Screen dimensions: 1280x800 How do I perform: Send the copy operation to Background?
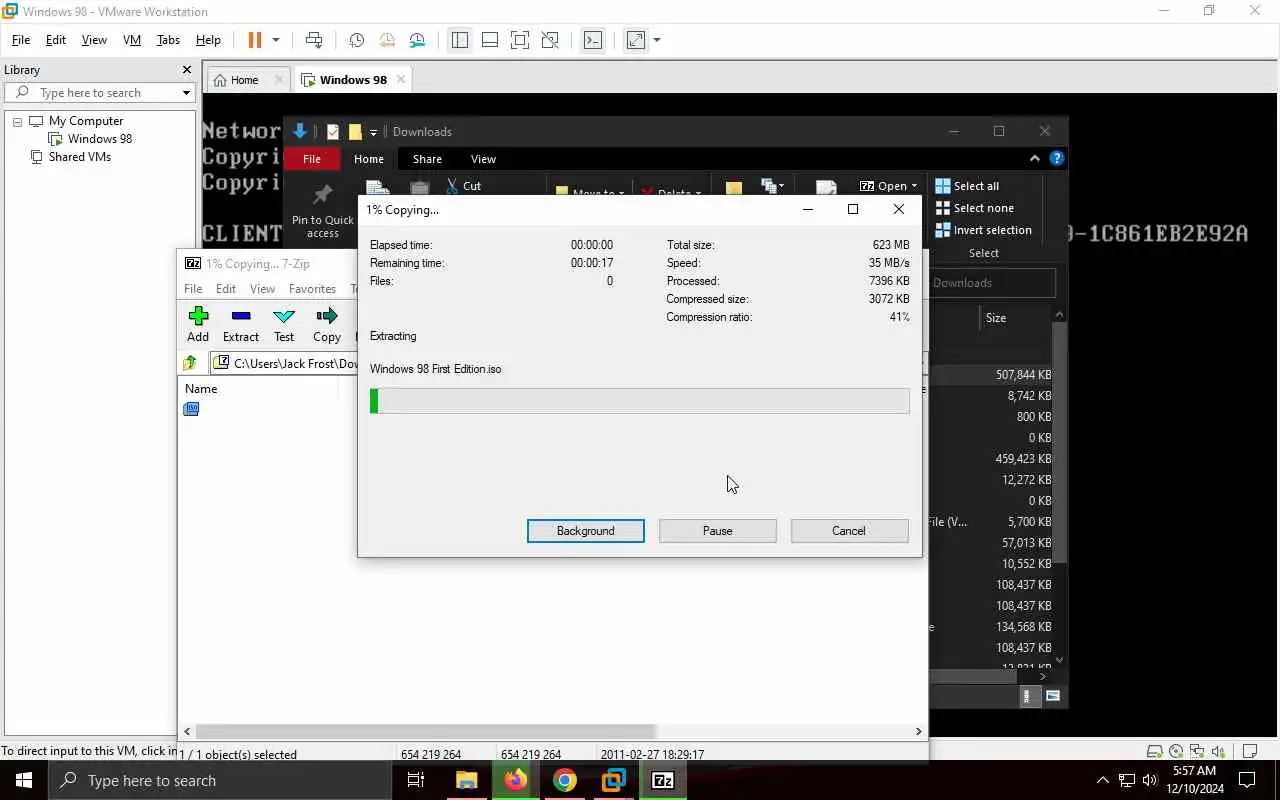coord(586,531)
